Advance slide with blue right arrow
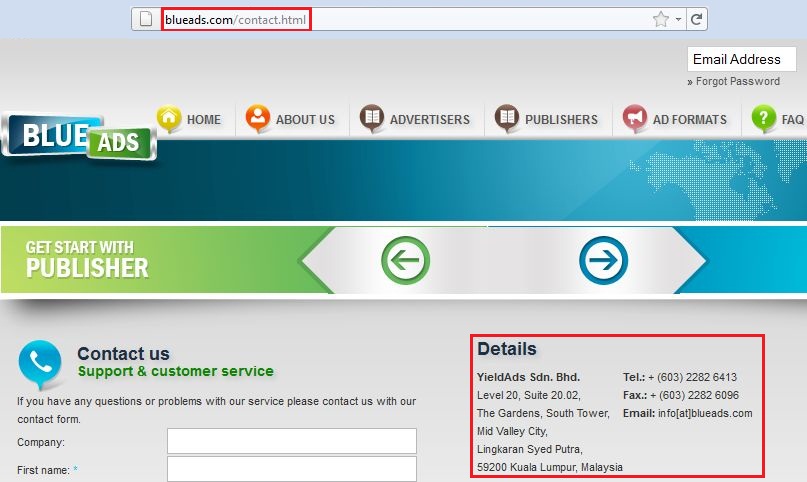Image resolution: width=807 pixels, height=482 pixels. (x=603, y=260)
